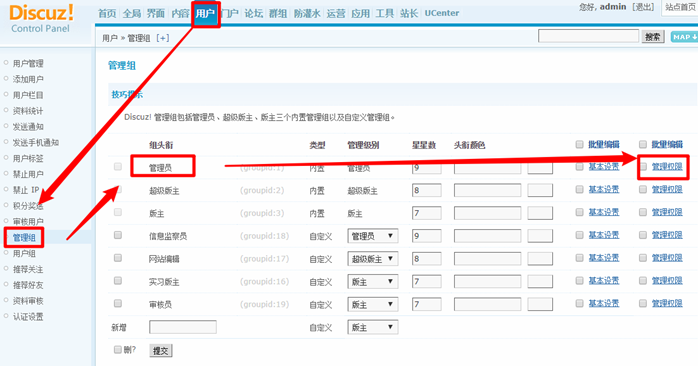Click the color swatch box for 版主

pos(540,213)
